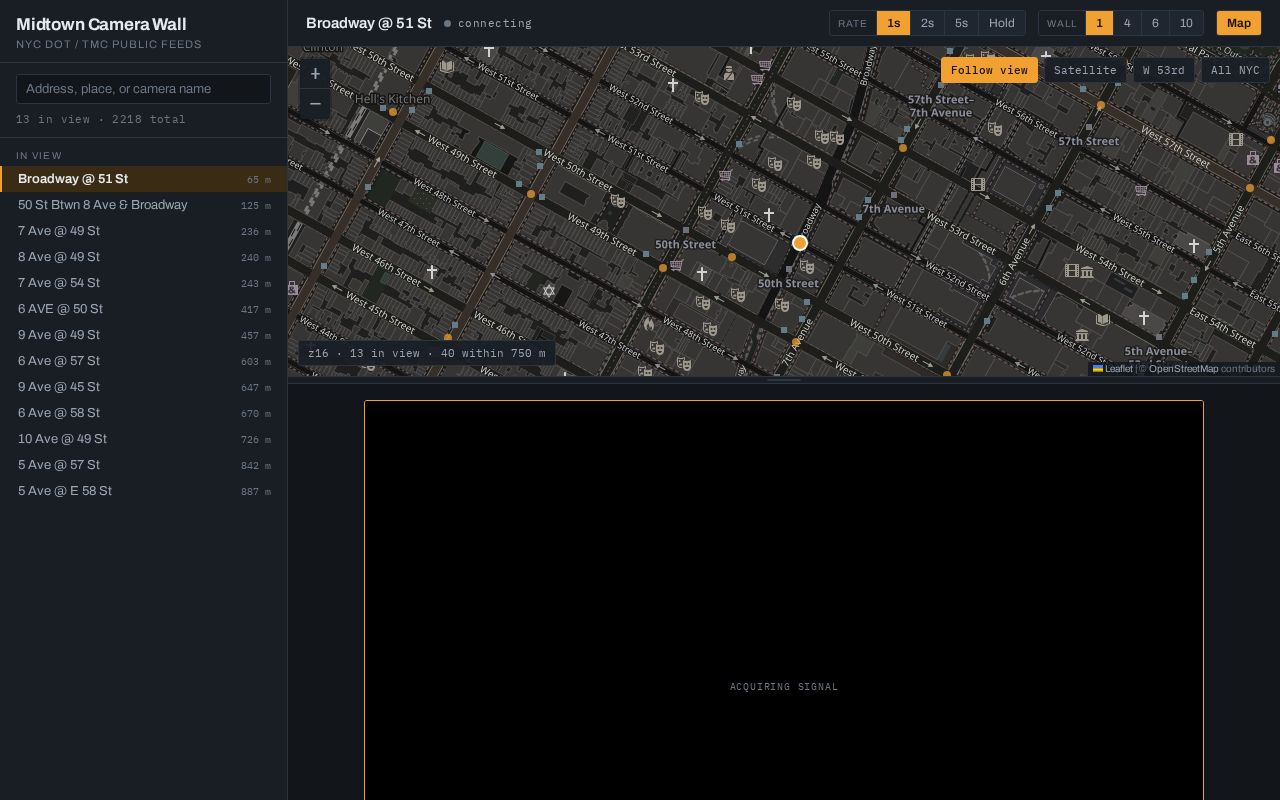Zoom out the map with minus button

315,104
